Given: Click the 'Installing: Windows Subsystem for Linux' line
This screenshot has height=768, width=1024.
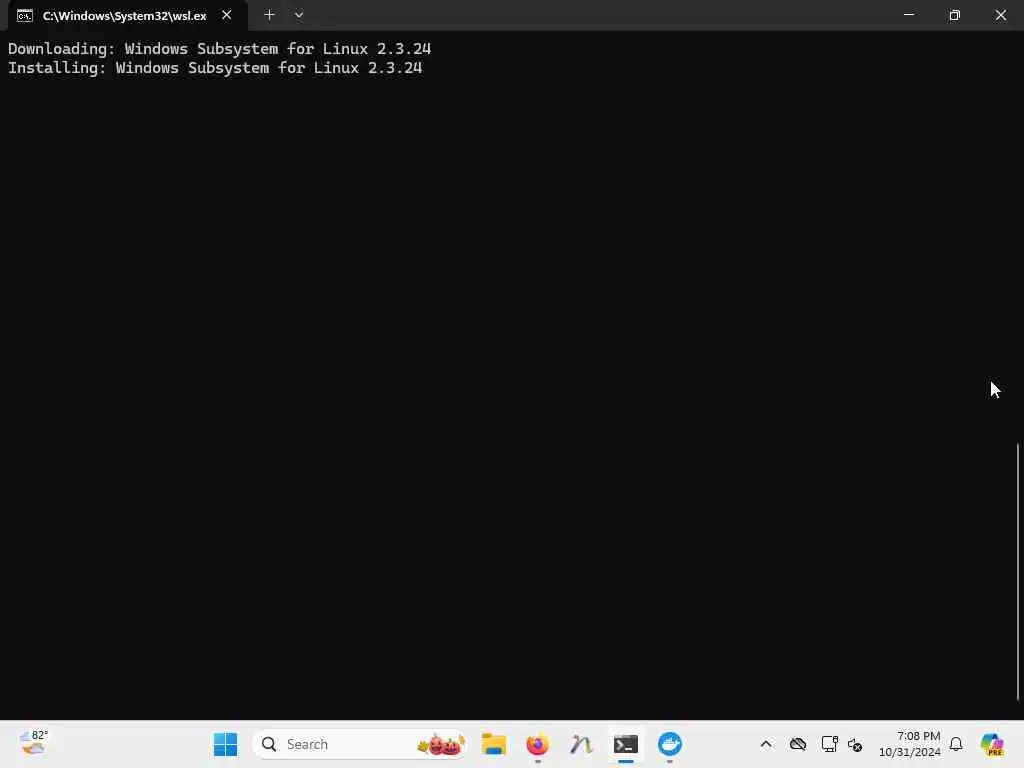Looking at the screenshot, I should click(215, 68).
